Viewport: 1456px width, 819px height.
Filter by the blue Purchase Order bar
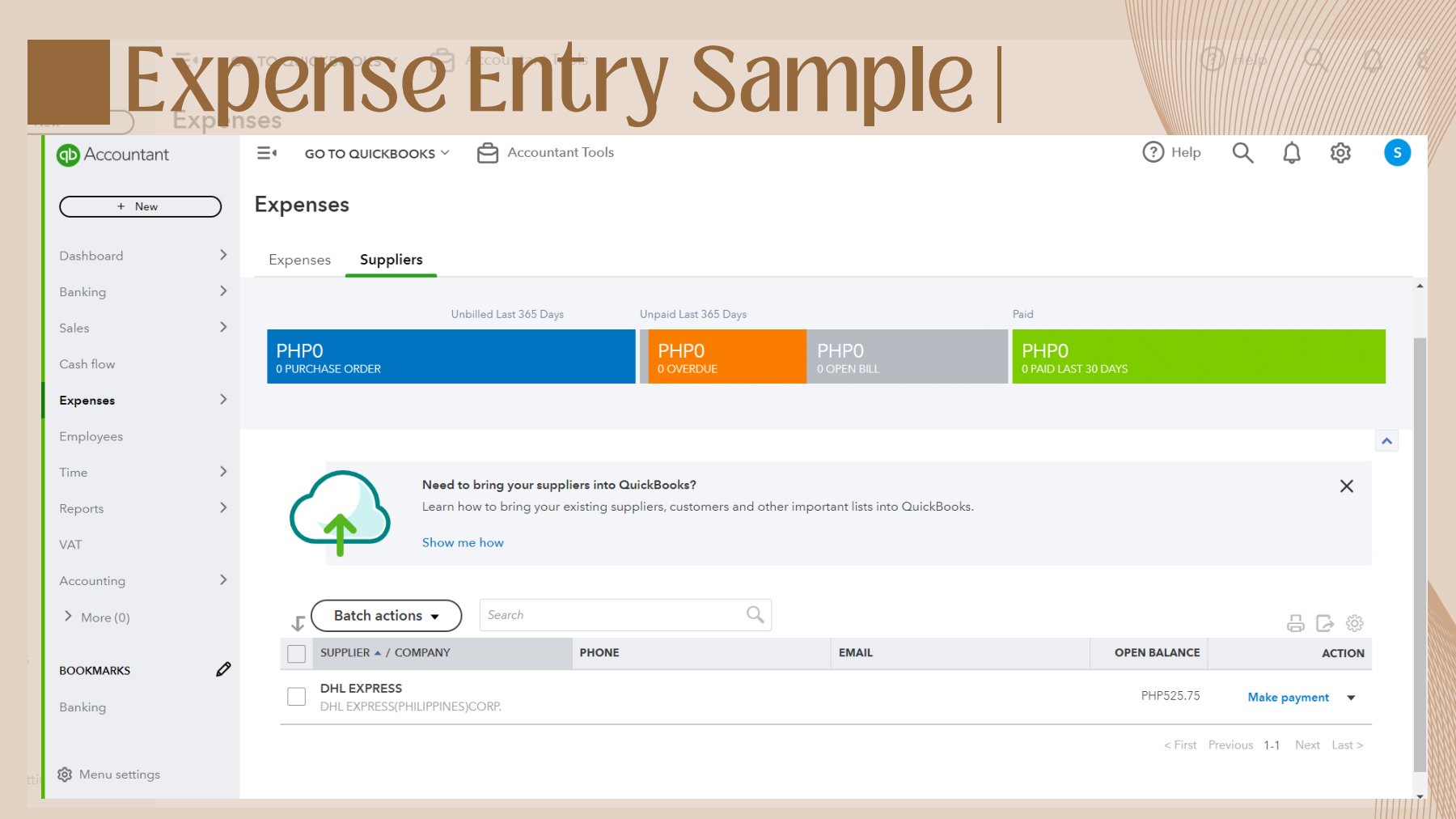(x=451, y=356)
